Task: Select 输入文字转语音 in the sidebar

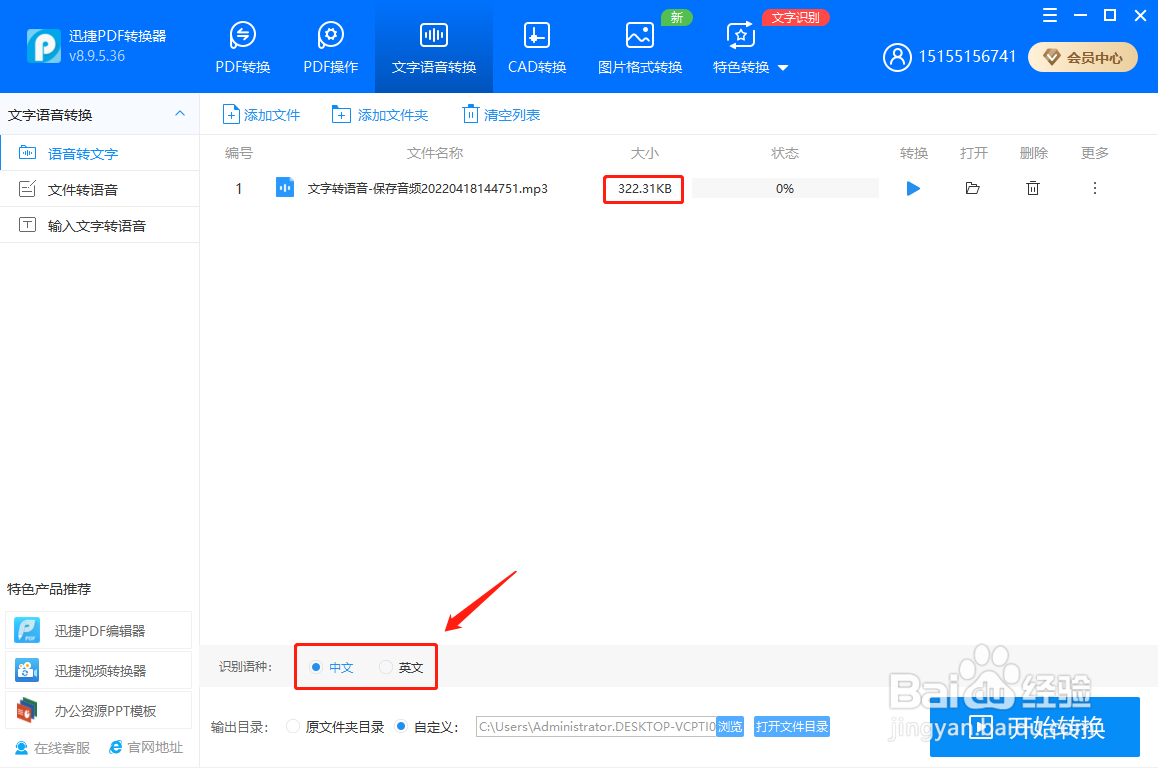Action: coord(100,226)
